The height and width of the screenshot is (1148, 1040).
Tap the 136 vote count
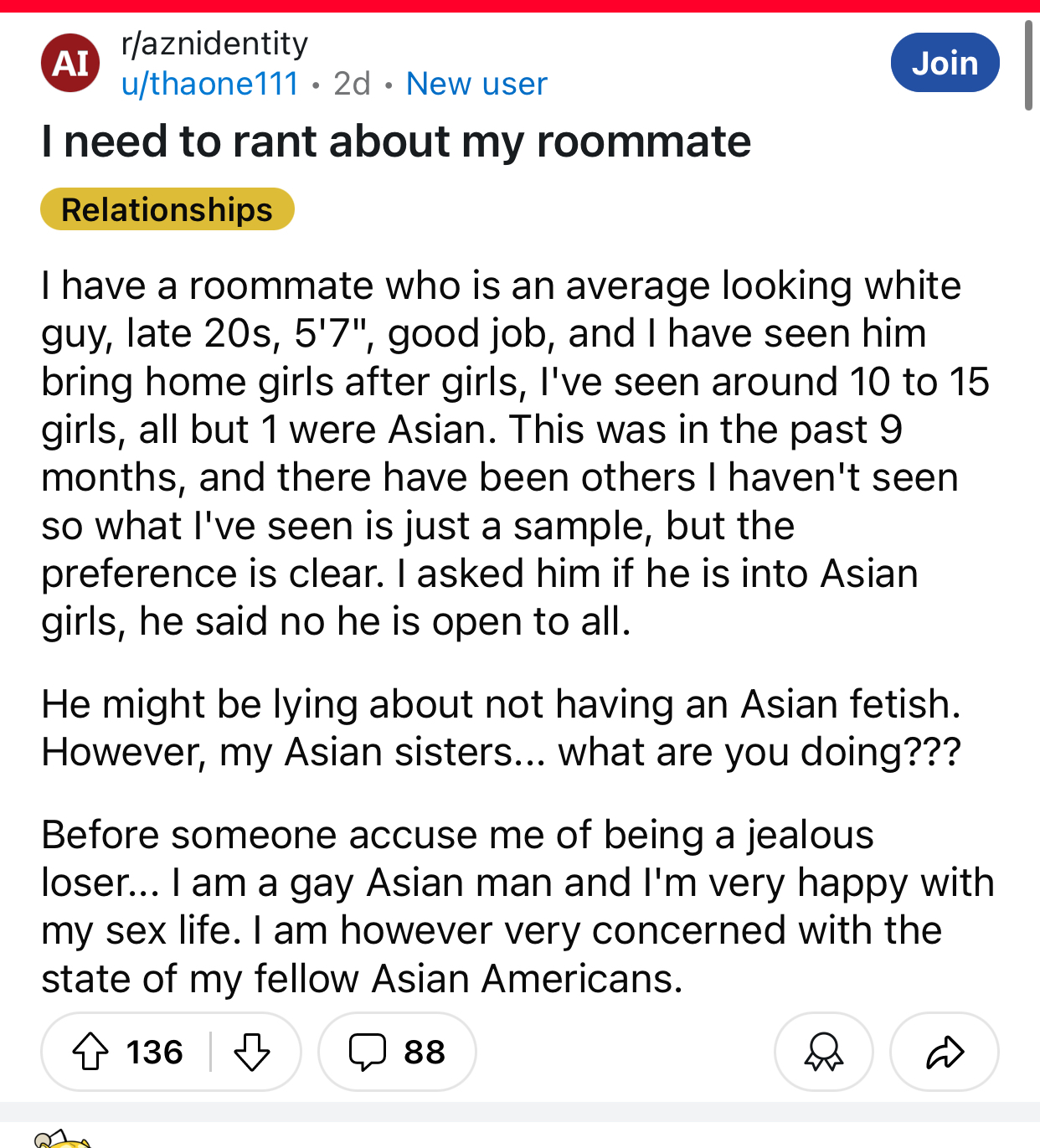tap(155, 1052)
